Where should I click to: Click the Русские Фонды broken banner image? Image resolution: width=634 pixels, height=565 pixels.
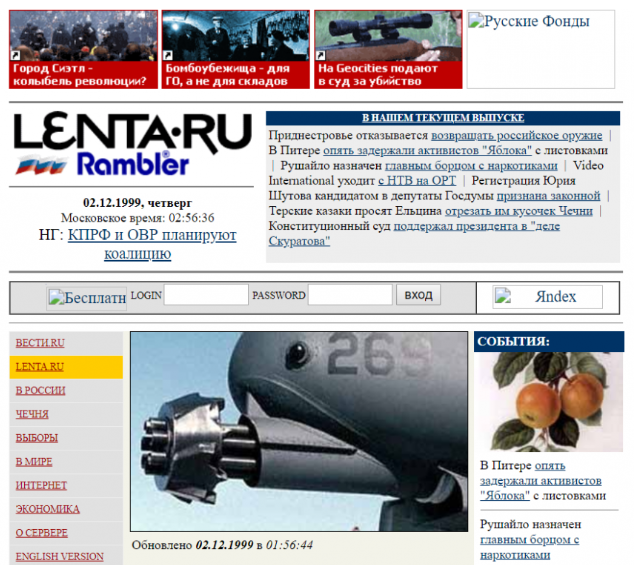click(541, 49)
